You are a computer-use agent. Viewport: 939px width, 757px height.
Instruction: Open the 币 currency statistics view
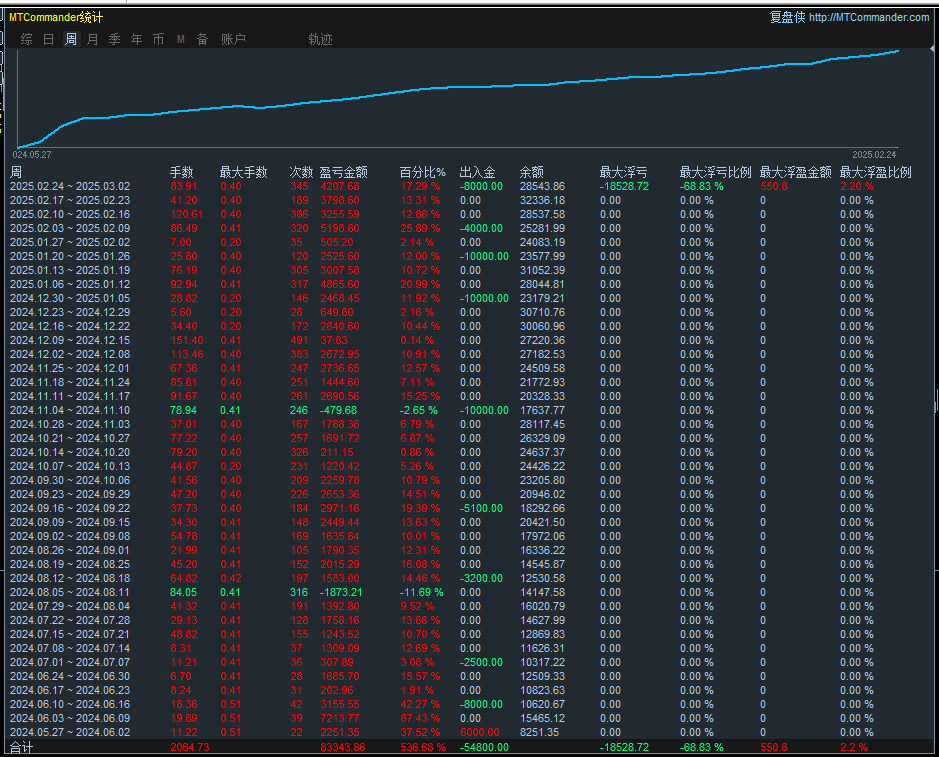click(158, 40)
